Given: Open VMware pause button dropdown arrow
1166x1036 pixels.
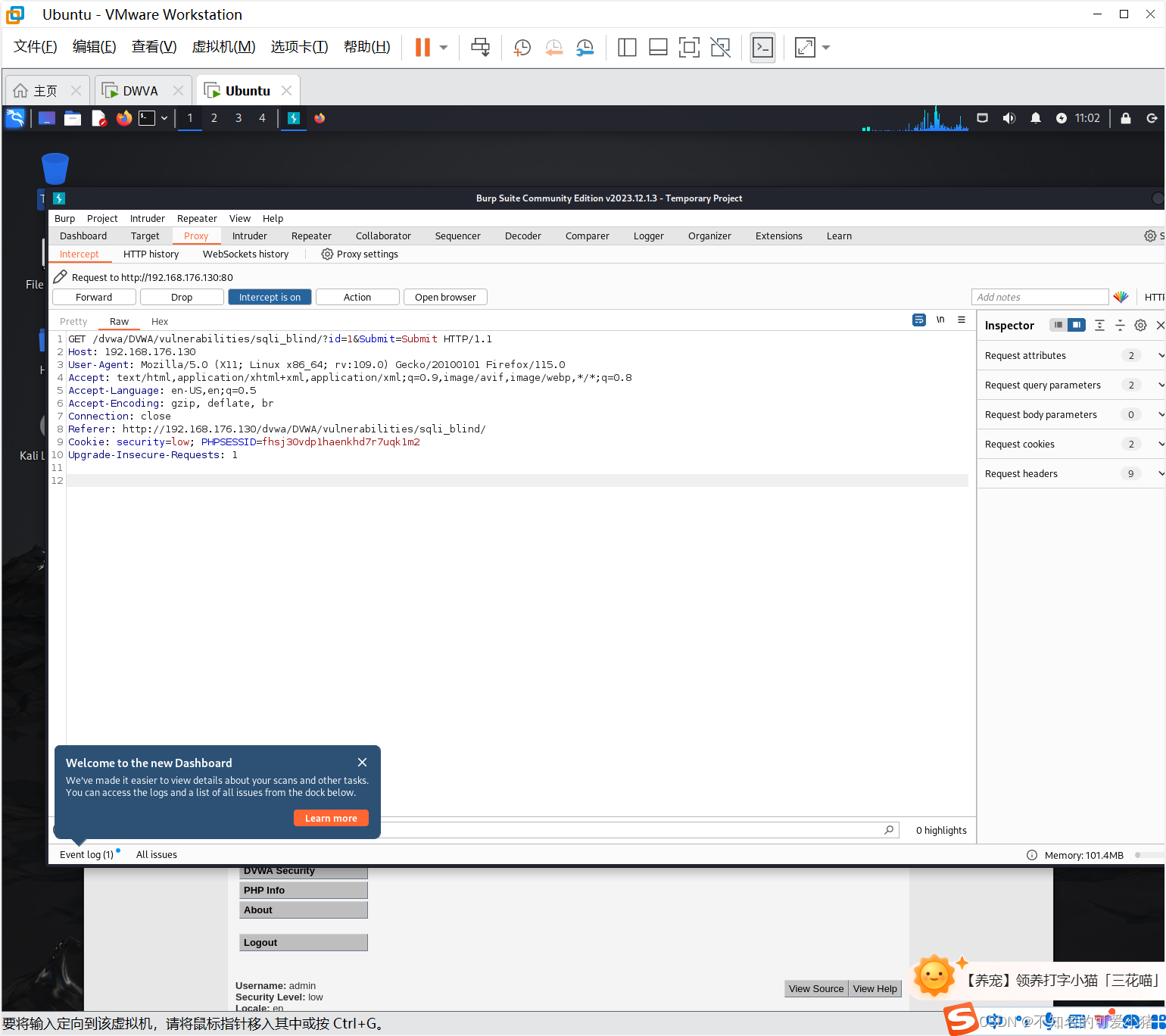Looking at the screenshot, I should click(444, 48).
